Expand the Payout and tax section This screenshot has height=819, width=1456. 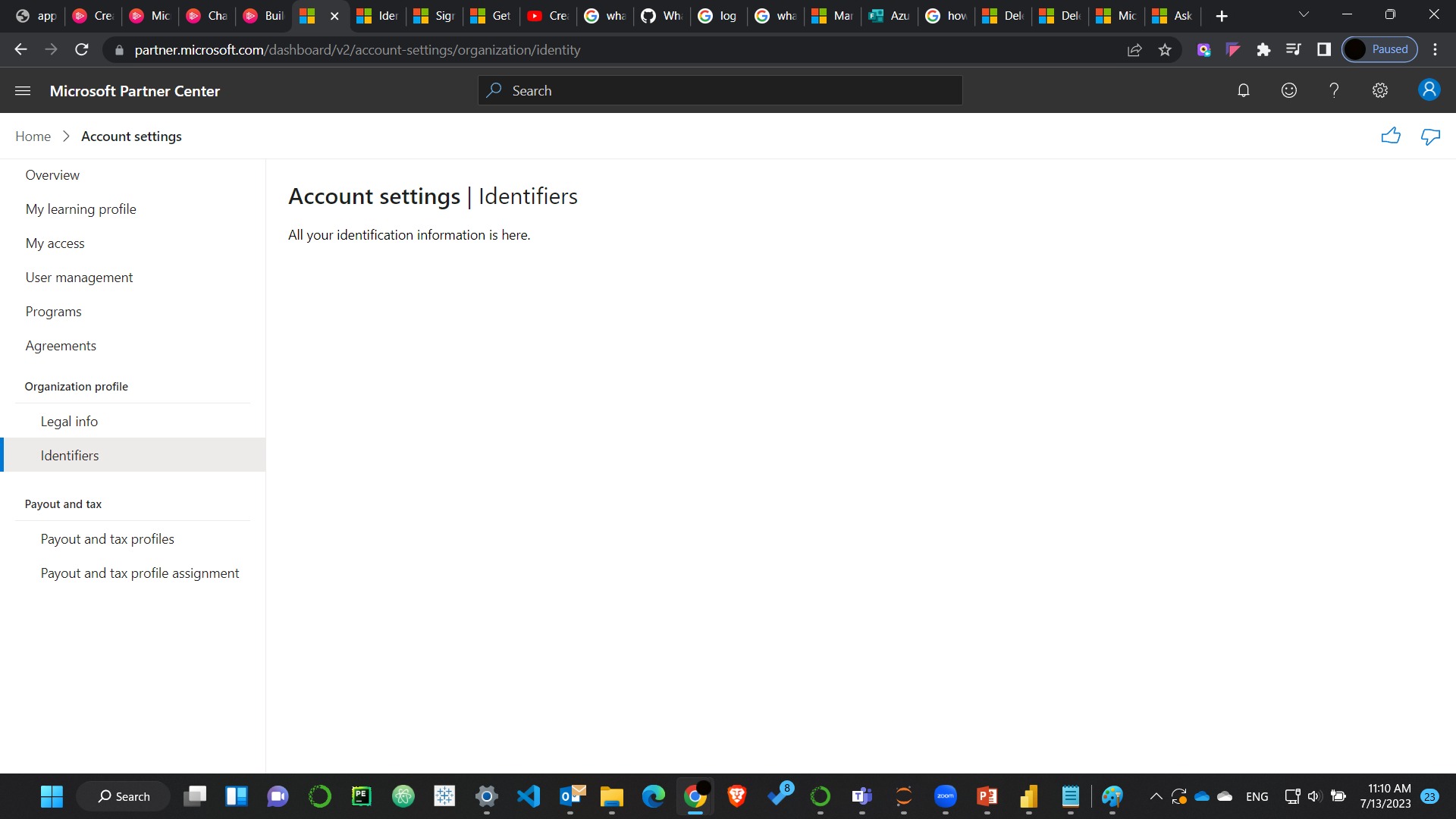pos(64,503)
